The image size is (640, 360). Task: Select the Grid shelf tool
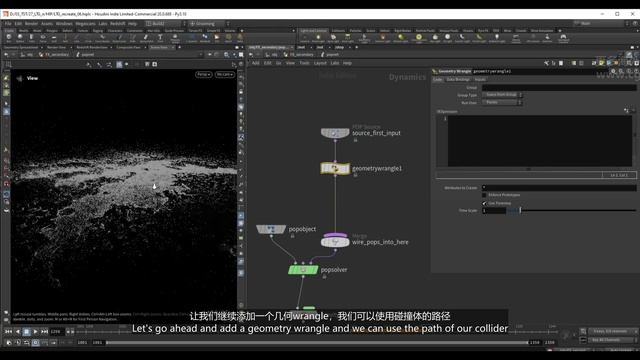coord(54,38)
